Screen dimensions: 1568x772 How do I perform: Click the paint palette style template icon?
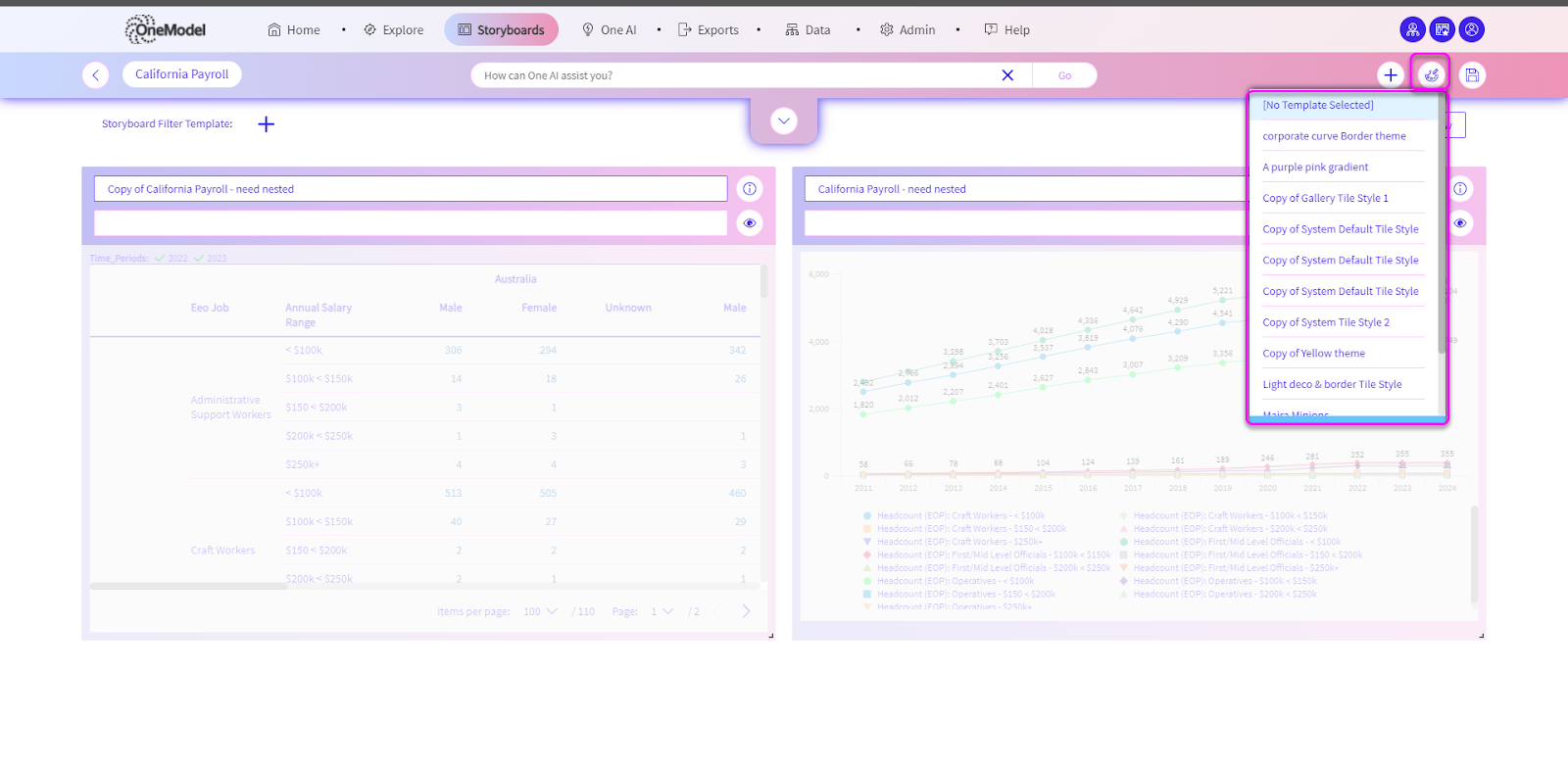click(x=1431, y=74)
